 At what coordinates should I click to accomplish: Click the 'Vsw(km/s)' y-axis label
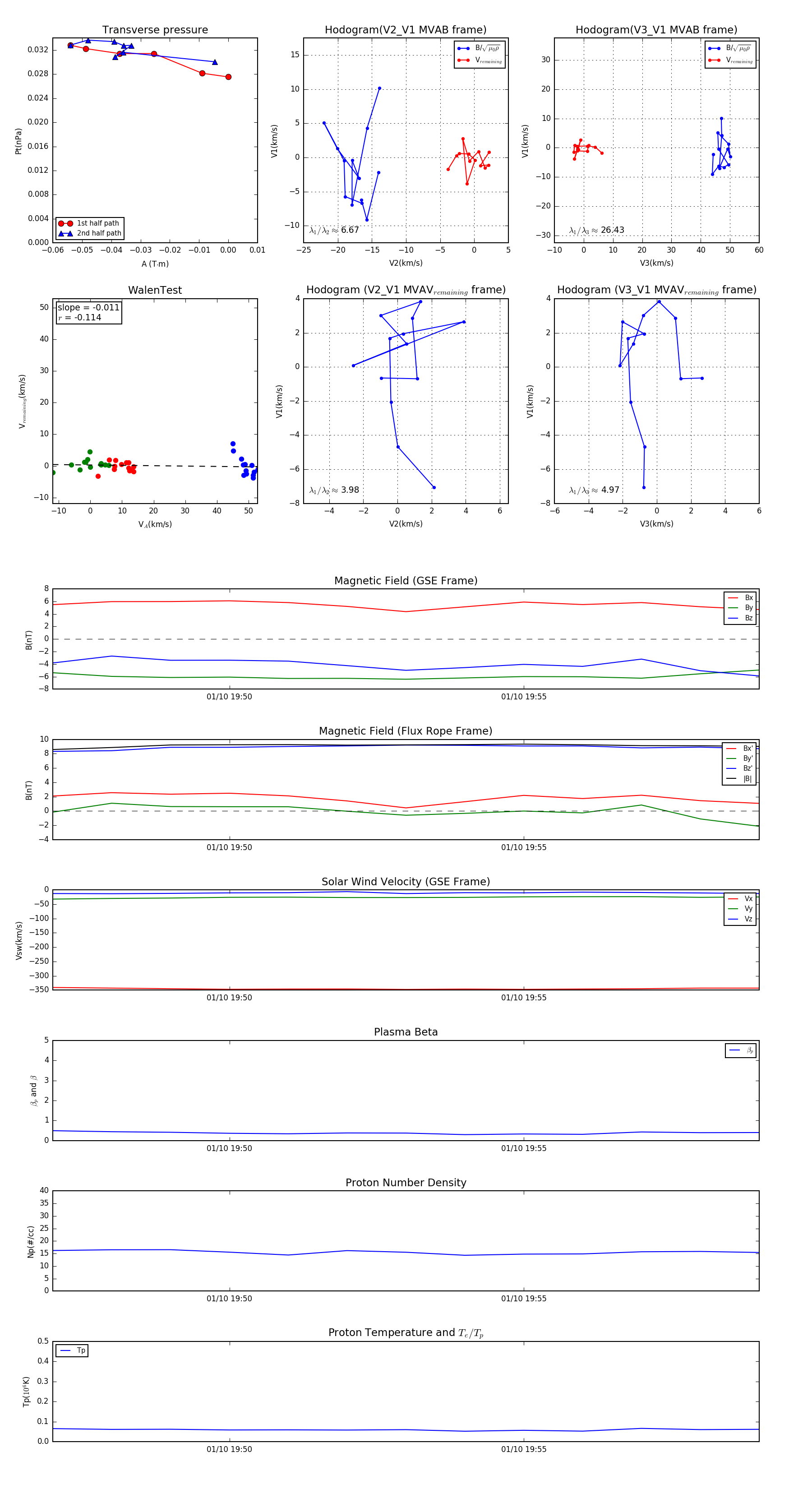pyautogui.click(x=18, y=940)
